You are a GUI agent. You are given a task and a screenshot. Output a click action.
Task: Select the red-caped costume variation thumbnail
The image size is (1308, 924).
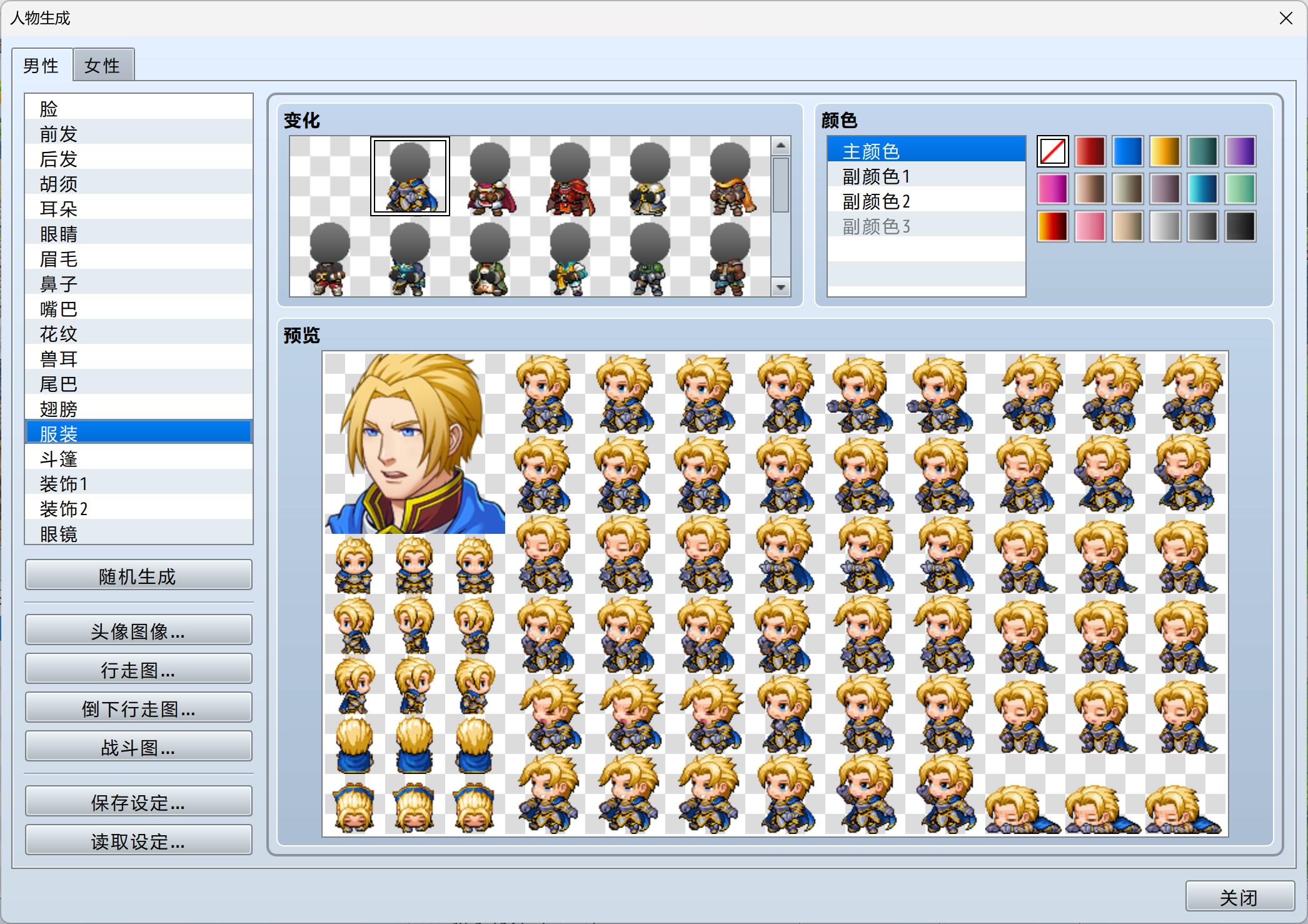(x=570, y=176)
